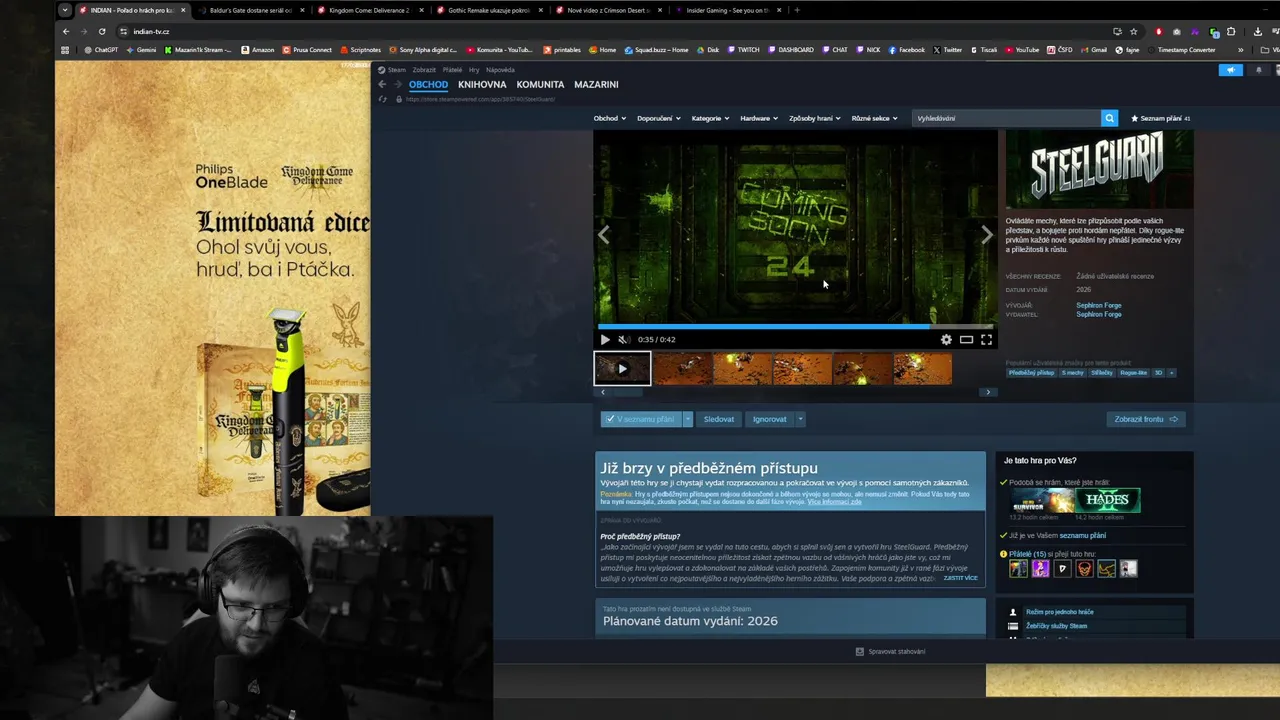
Task: Unmute the trailer with the speaker icon
Action: [623, 340]
